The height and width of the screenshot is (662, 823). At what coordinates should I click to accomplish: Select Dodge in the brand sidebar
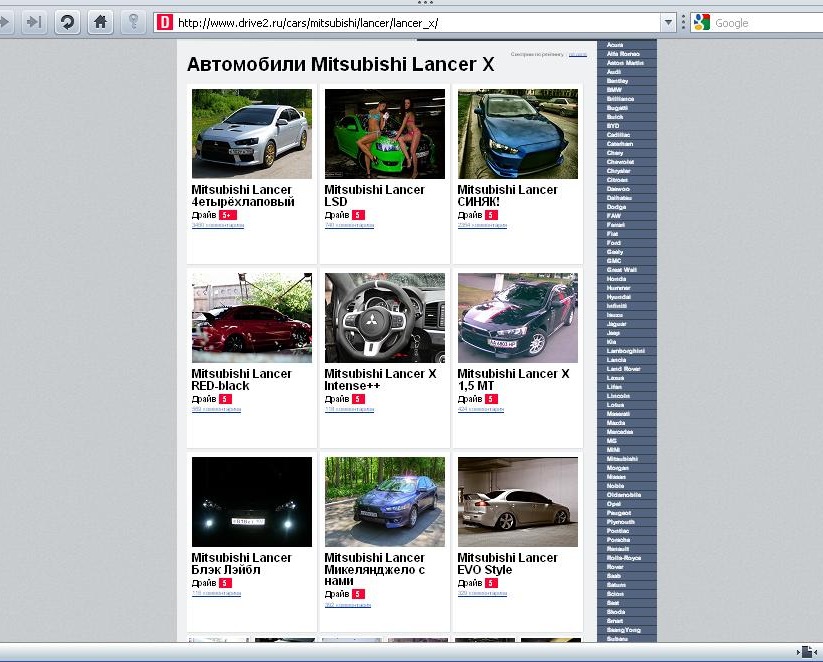[x=616, y=207]
